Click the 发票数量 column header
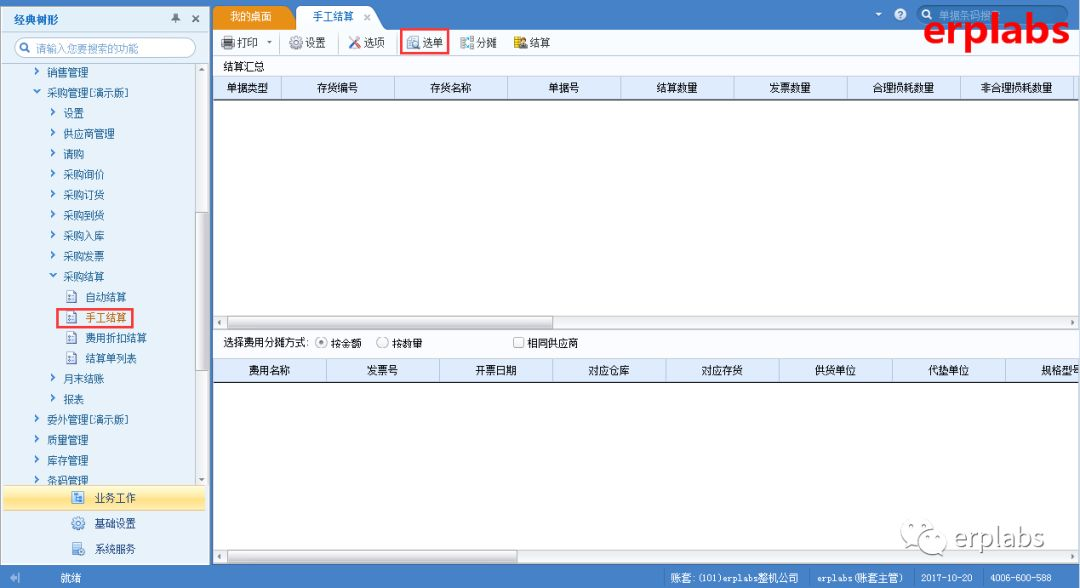 790,88
